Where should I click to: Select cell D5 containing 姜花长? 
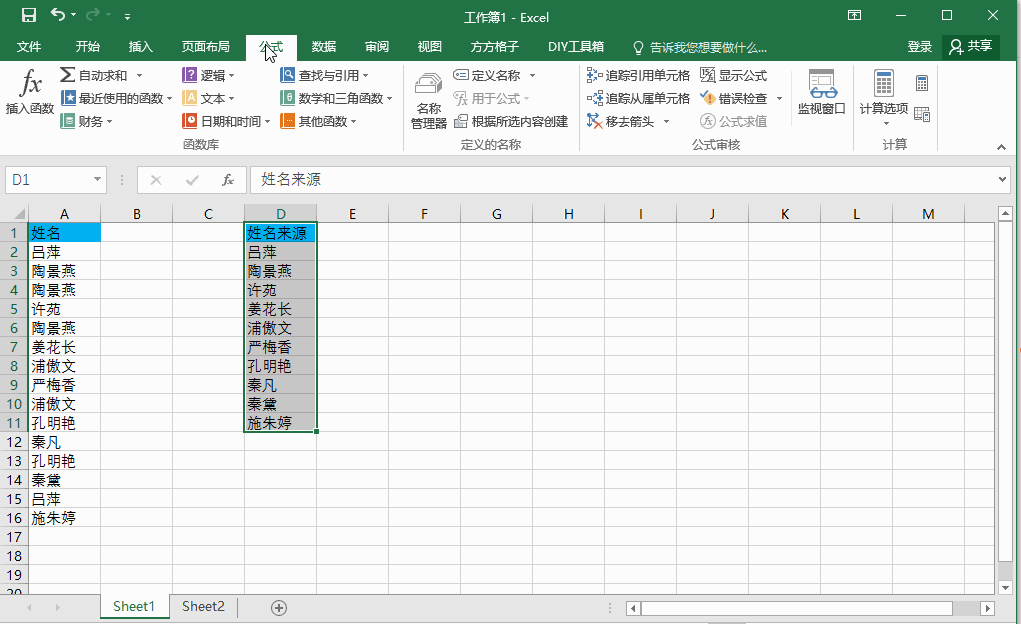click(281, 309)
